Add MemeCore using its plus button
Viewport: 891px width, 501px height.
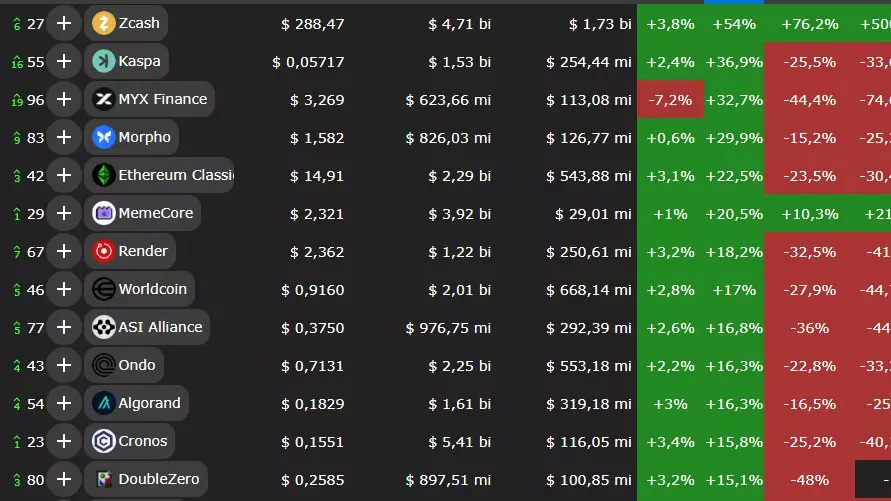tap(64, 213)
